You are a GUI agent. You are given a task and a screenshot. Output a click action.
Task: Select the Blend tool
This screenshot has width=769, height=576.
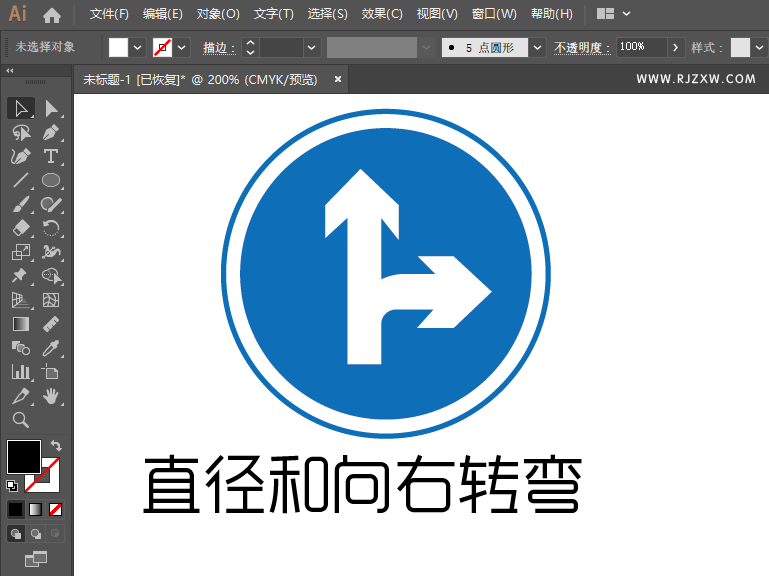[x=21, y=348]
